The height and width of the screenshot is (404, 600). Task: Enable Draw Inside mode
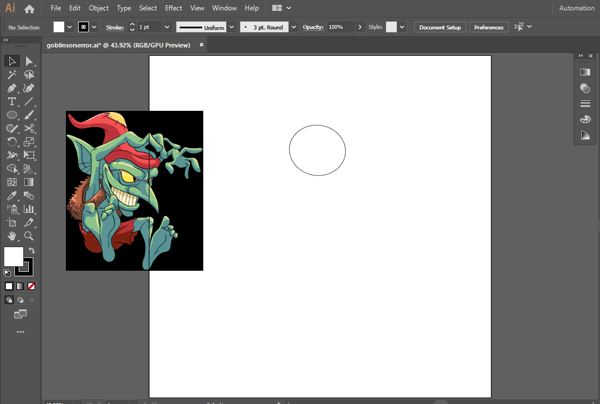point(31,300)
